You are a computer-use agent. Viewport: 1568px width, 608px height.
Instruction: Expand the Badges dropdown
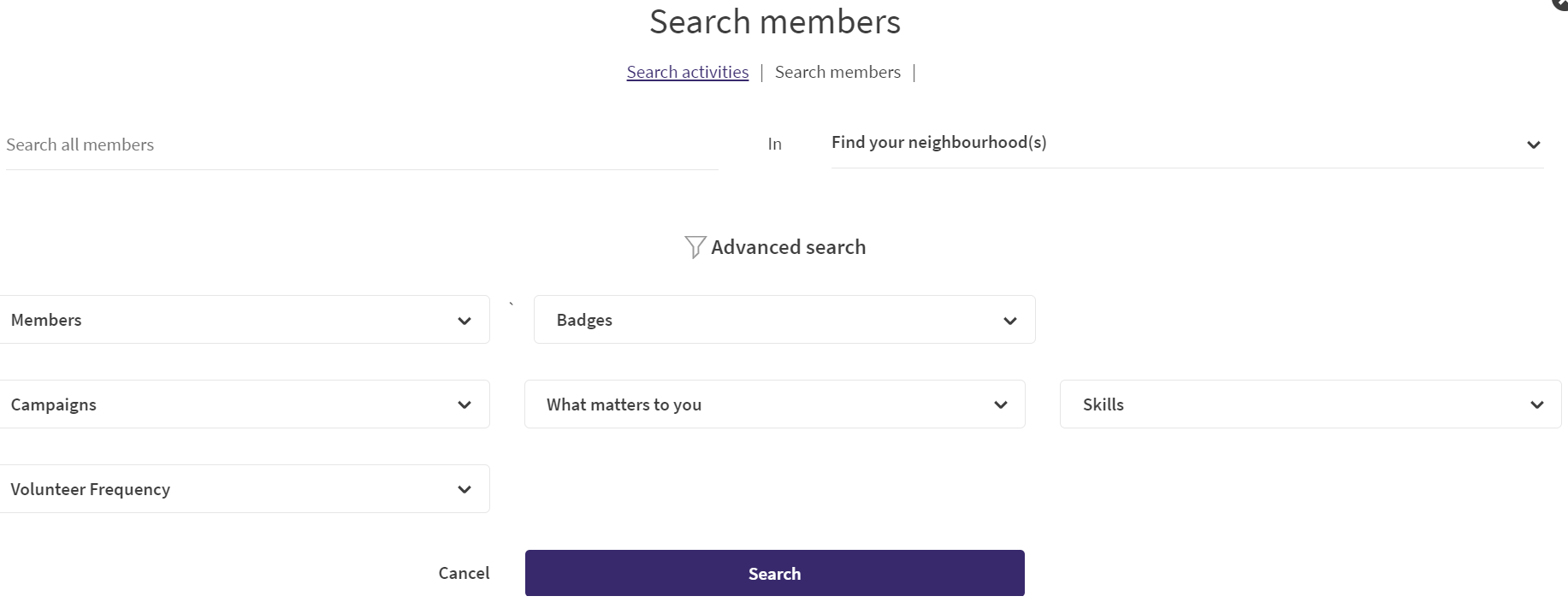pos(784,320)
